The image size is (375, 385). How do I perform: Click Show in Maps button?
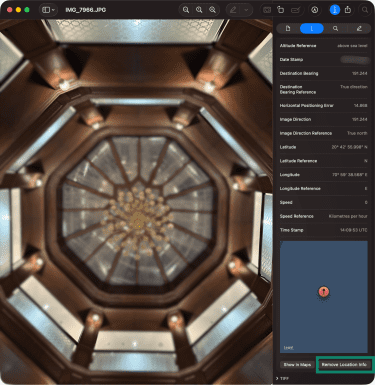tap(297, 365)
